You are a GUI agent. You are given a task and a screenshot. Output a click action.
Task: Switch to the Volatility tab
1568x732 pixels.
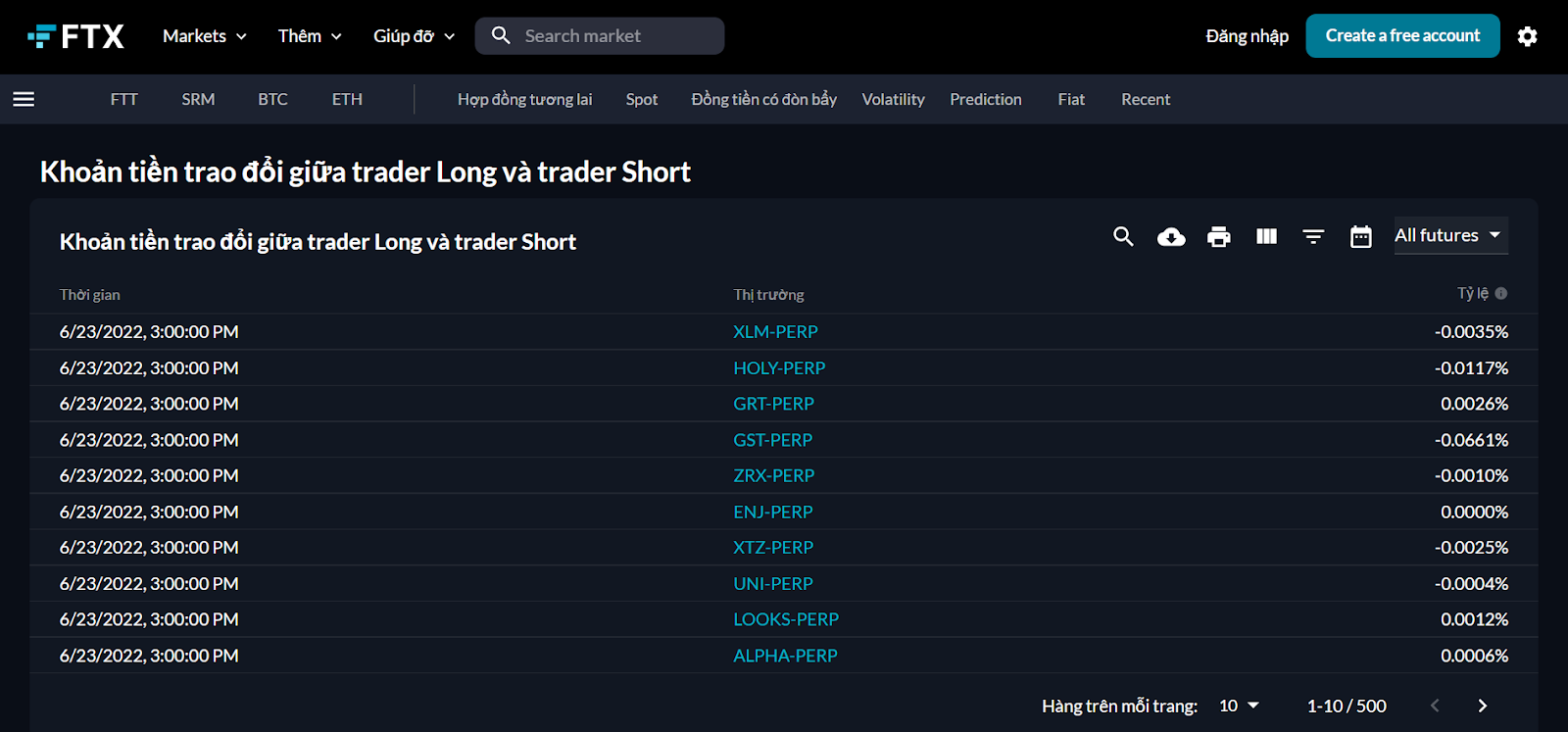[x=893, y=99]
